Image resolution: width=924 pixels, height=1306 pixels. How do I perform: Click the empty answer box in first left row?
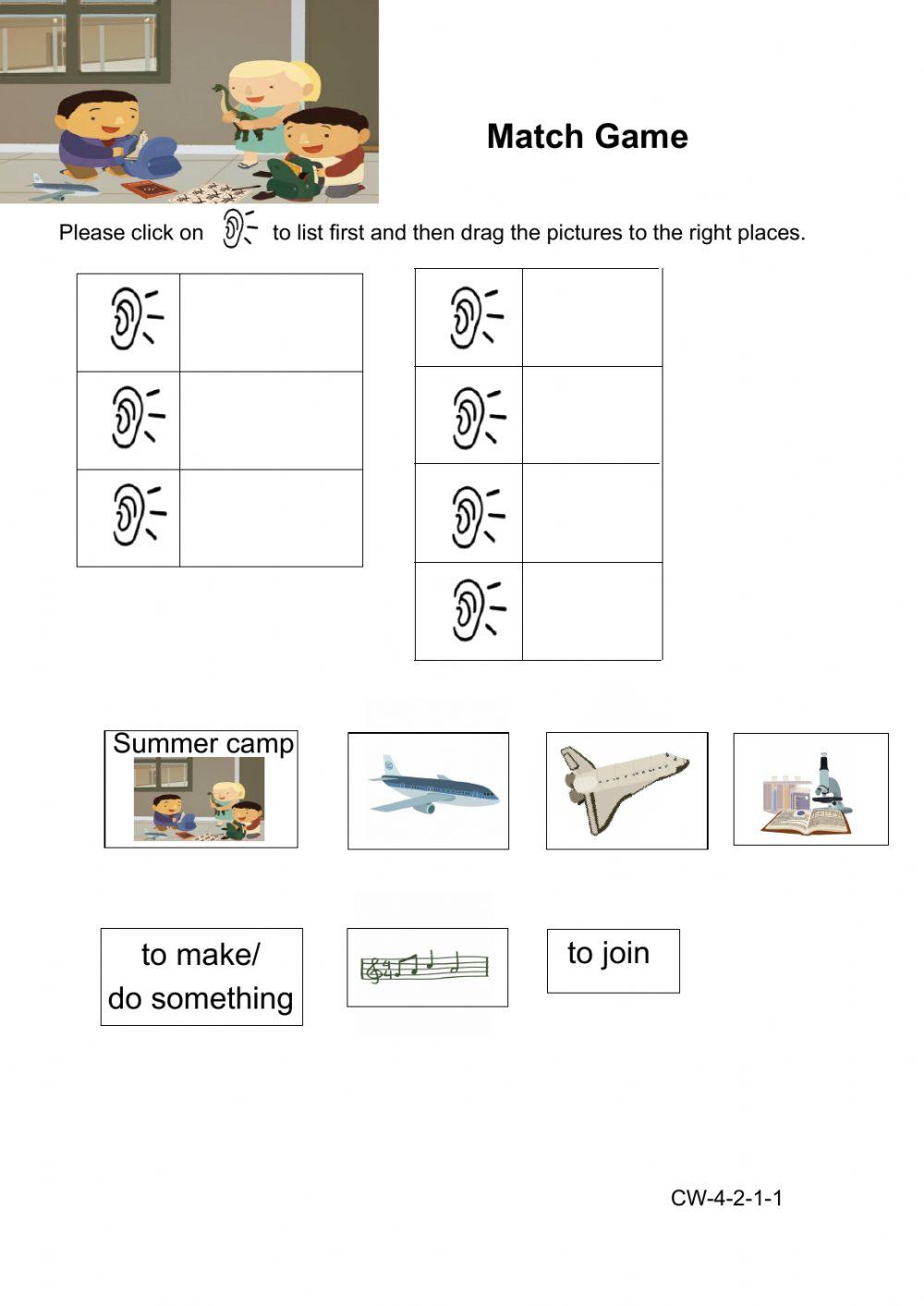[271, 323]
